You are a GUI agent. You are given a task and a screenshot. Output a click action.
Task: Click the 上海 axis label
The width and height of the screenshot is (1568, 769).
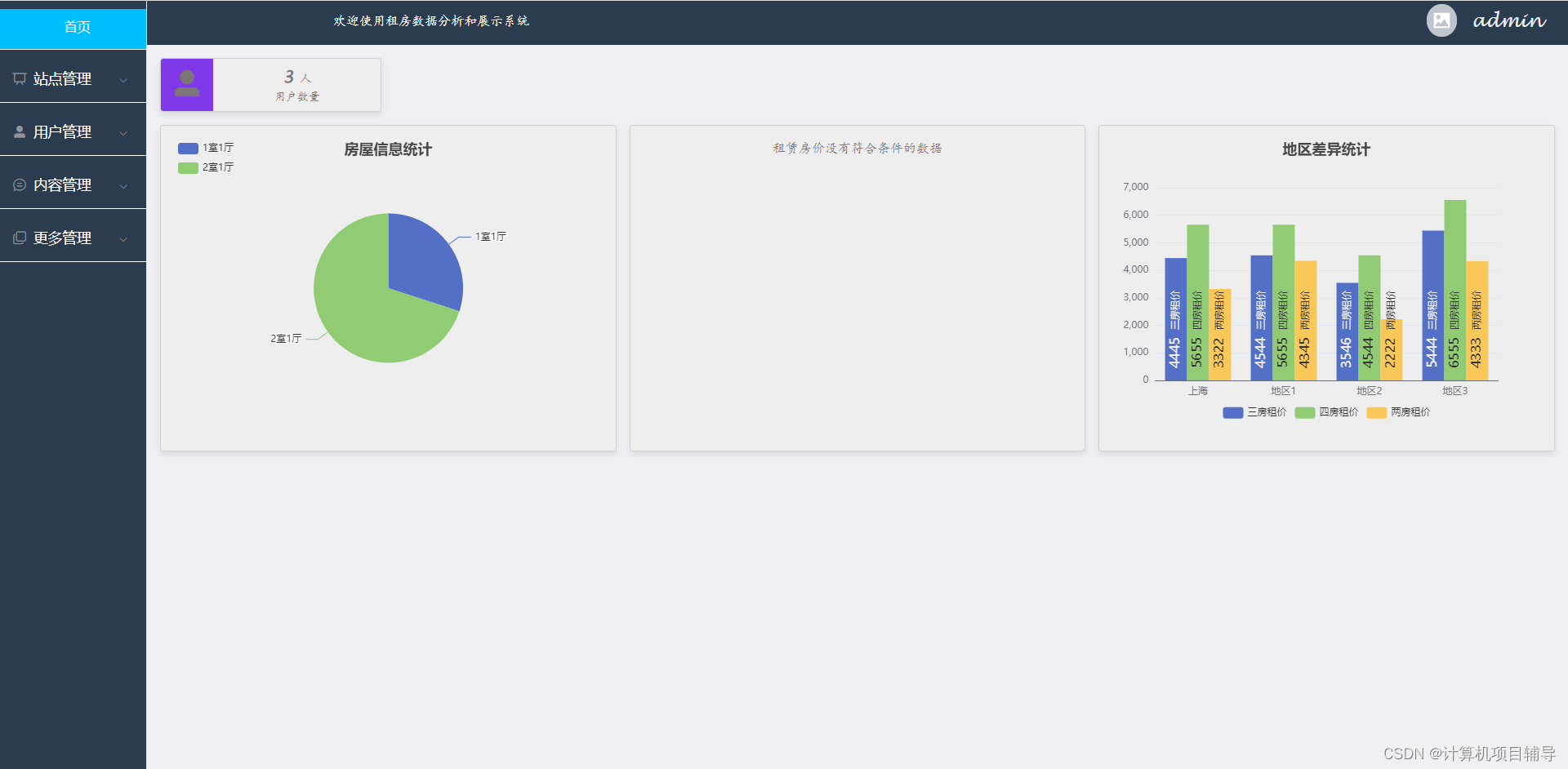(x=1198, y=391)
